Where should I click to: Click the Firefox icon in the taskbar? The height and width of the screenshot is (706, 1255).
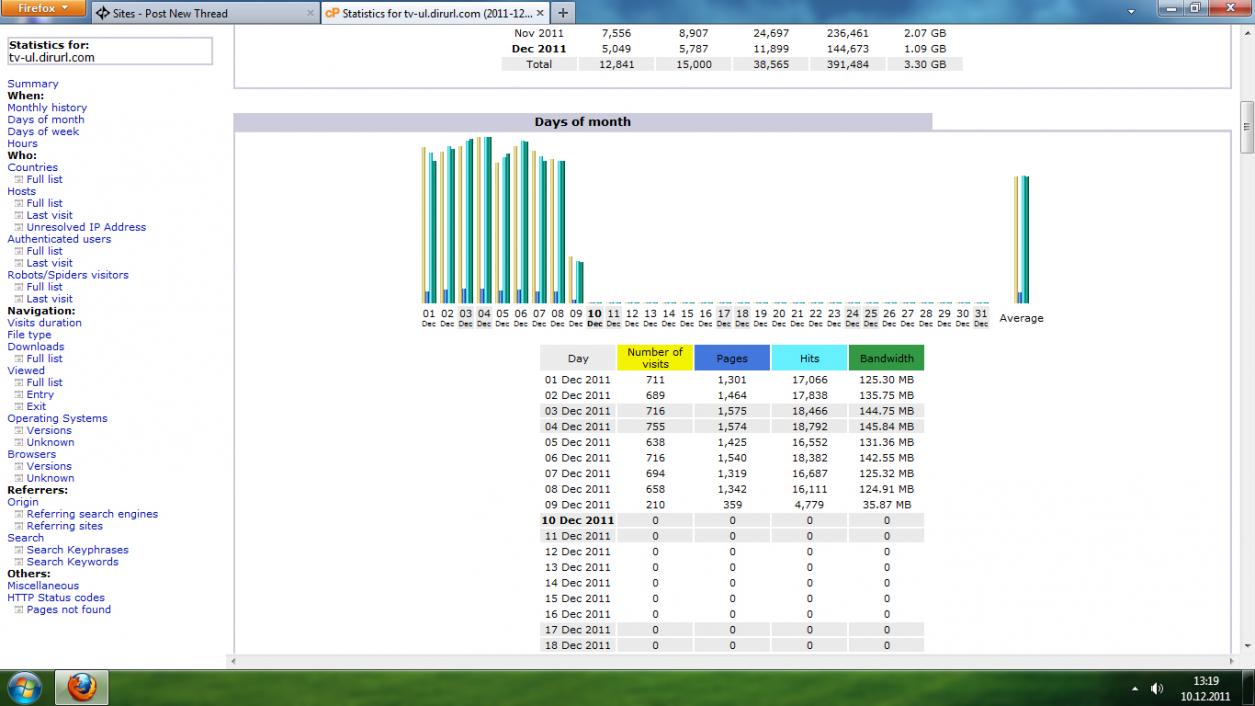[x=81, y=688]
